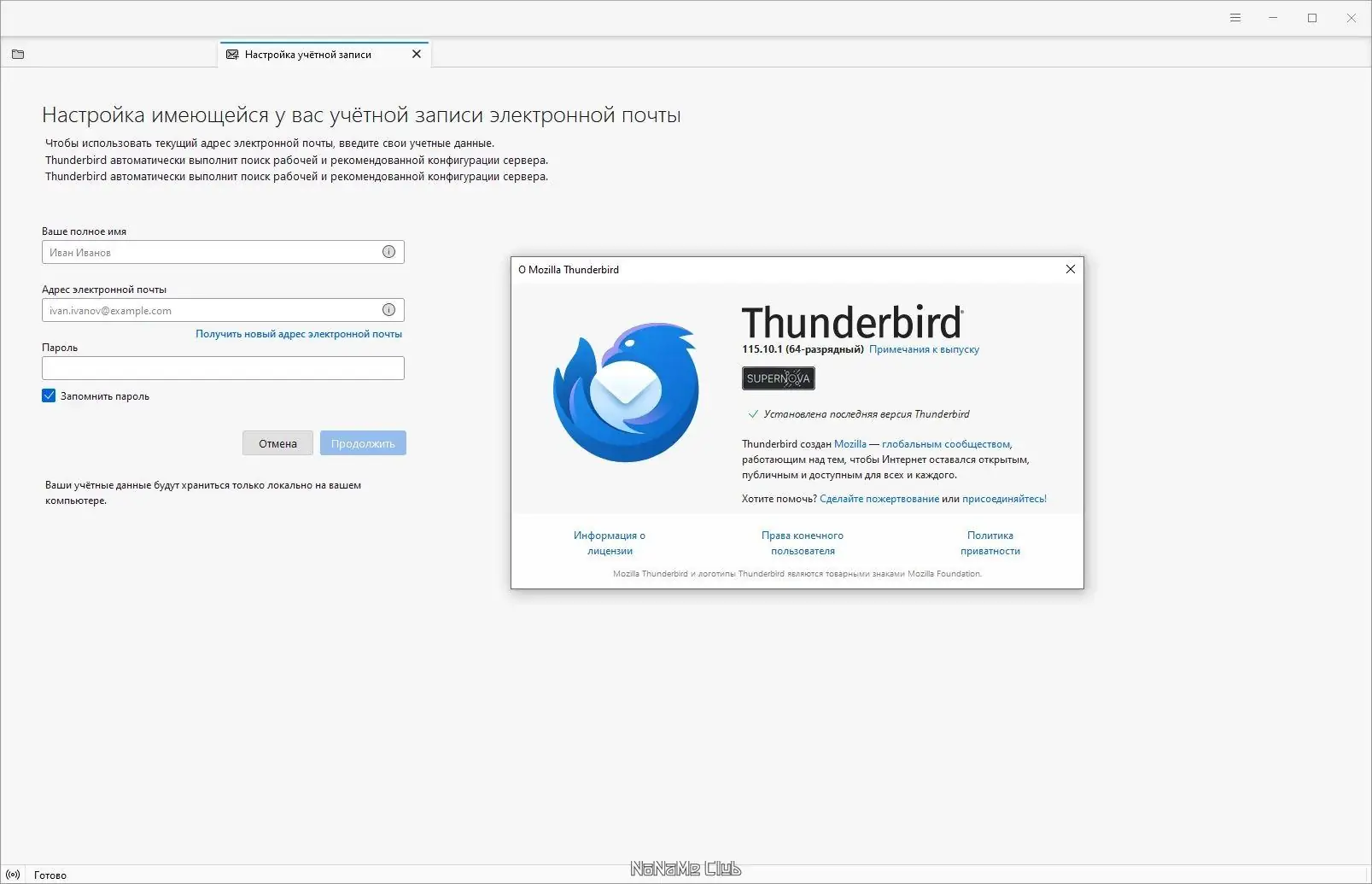Viewport: 1372px width, 884px height.
Task: Open Примечания к выпуску link
Action: click(x=924, y=349)
